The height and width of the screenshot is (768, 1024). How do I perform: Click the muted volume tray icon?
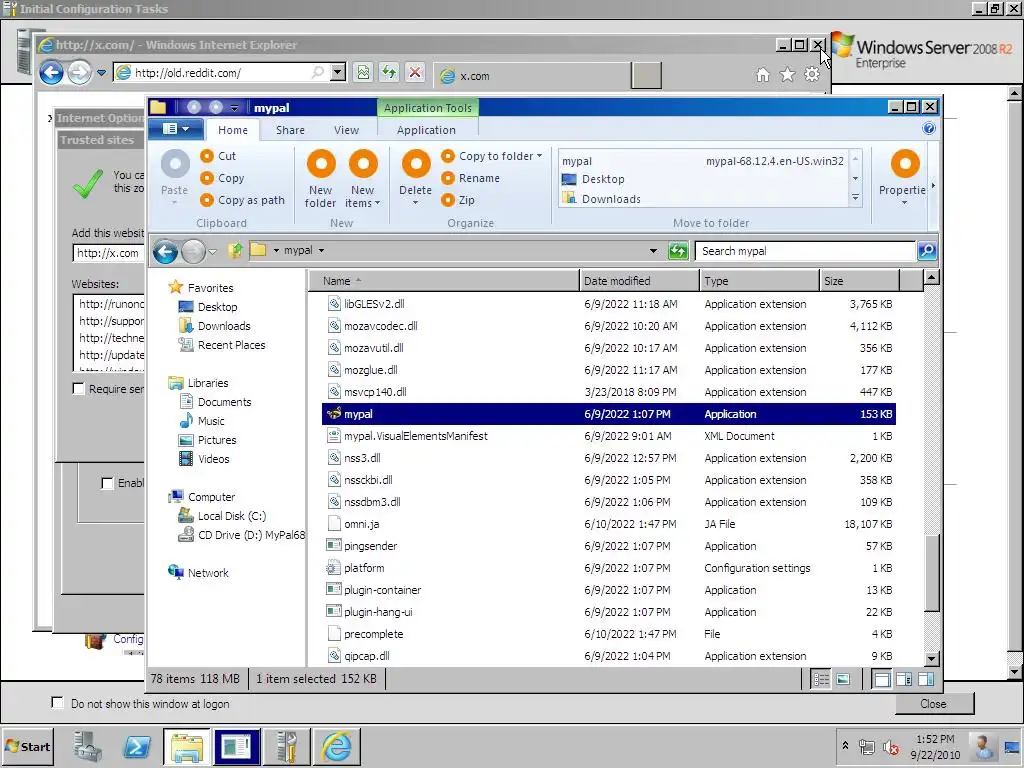889,747
